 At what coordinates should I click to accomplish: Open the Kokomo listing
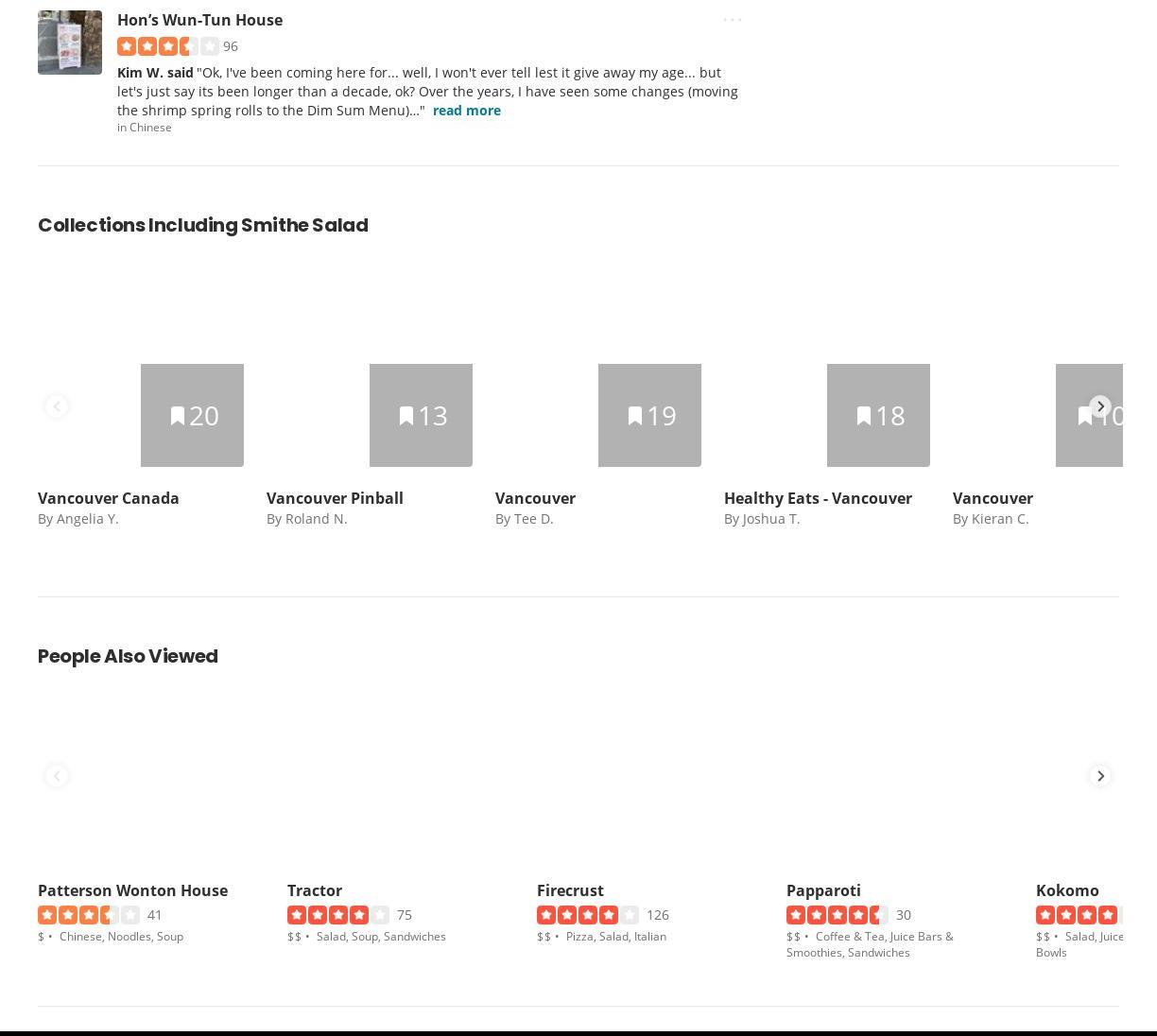[x=1067, y=890]
